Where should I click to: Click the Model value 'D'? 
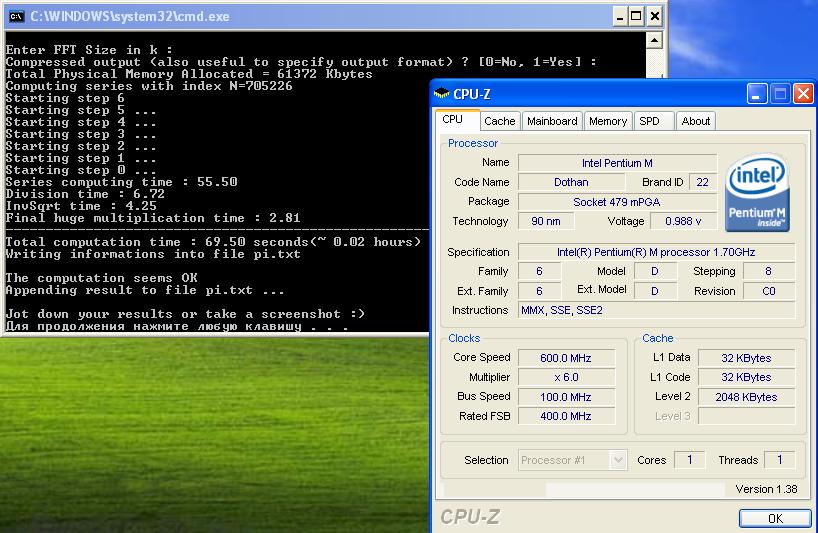[655, 271]
